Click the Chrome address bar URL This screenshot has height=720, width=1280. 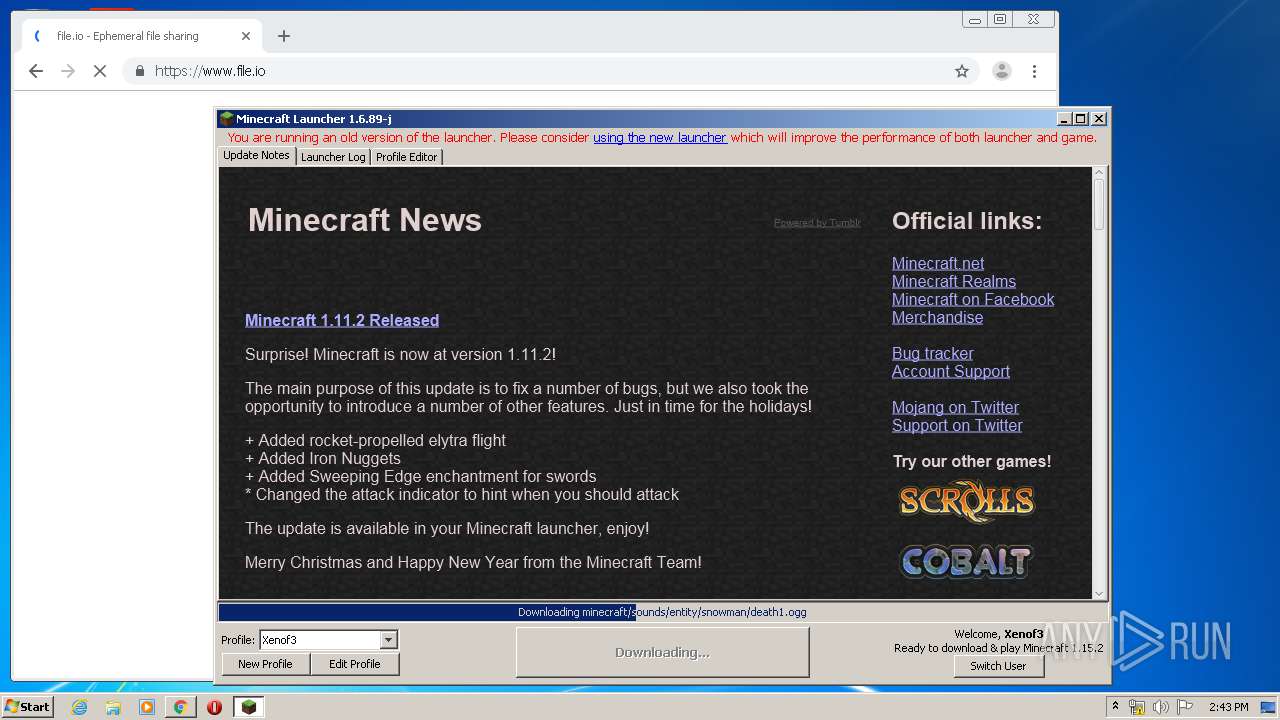point(210,71)
